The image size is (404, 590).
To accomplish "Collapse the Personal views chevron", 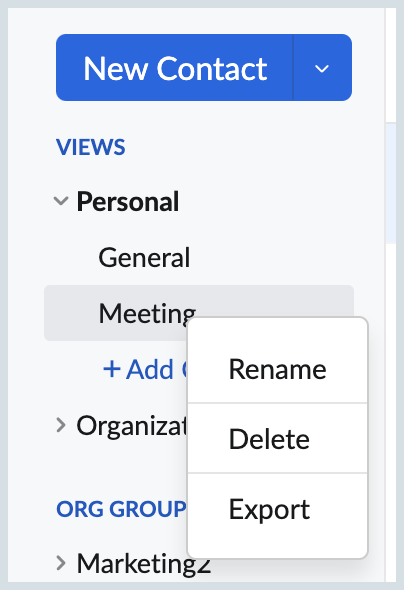I will click(x=61, y=201).
